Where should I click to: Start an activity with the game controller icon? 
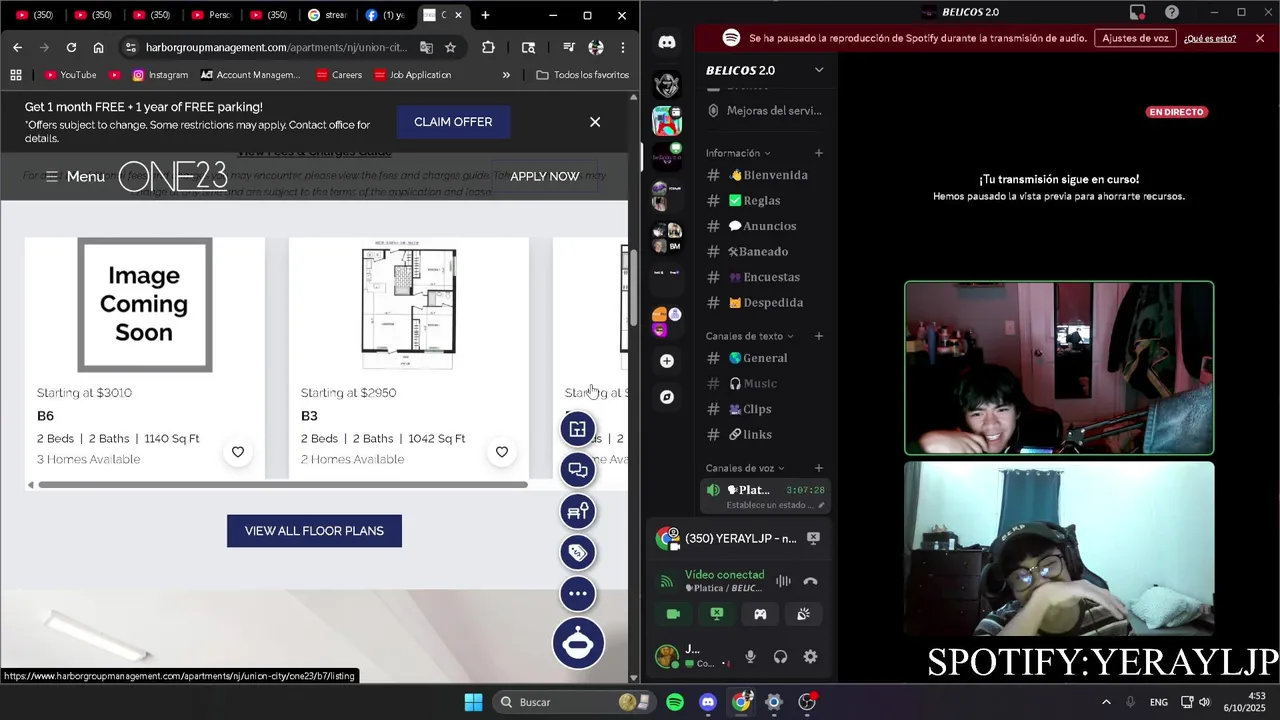coord(760,614)
